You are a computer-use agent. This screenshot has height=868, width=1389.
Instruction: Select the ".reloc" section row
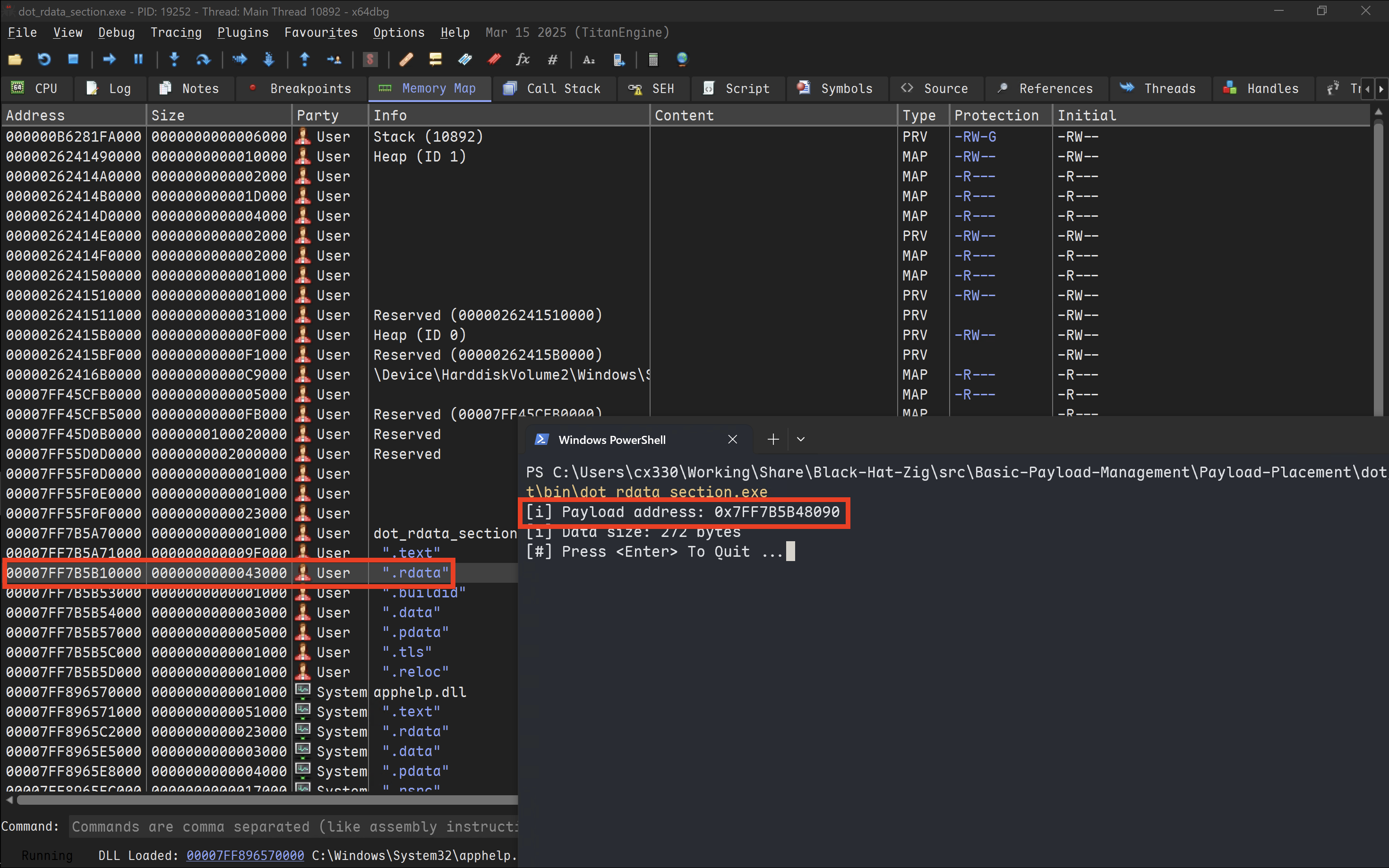point(260,672)
